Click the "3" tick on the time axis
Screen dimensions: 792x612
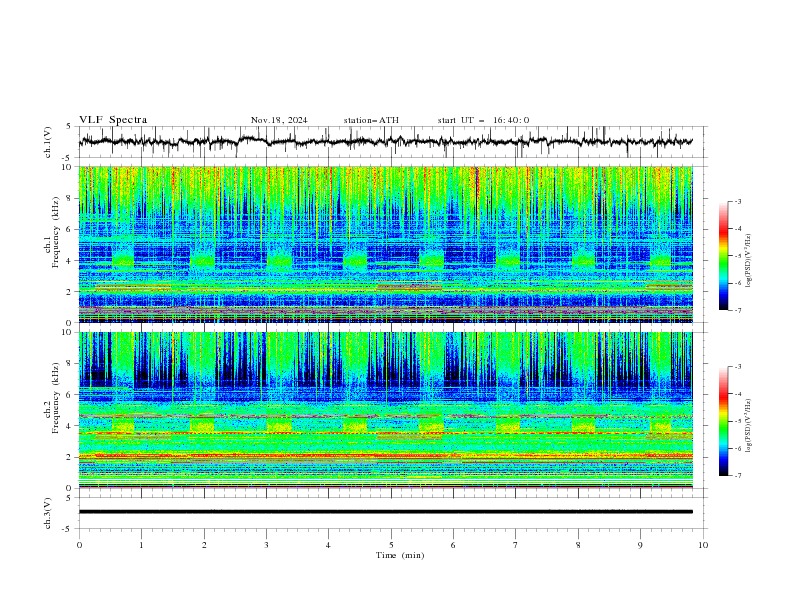[x=266, y=545]
